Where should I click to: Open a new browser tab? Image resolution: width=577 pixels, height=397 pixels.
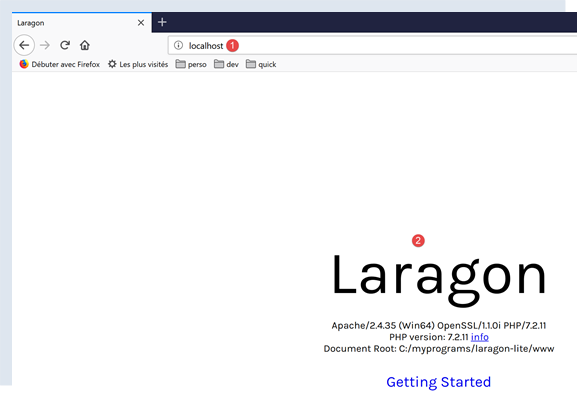pos(162,22)
